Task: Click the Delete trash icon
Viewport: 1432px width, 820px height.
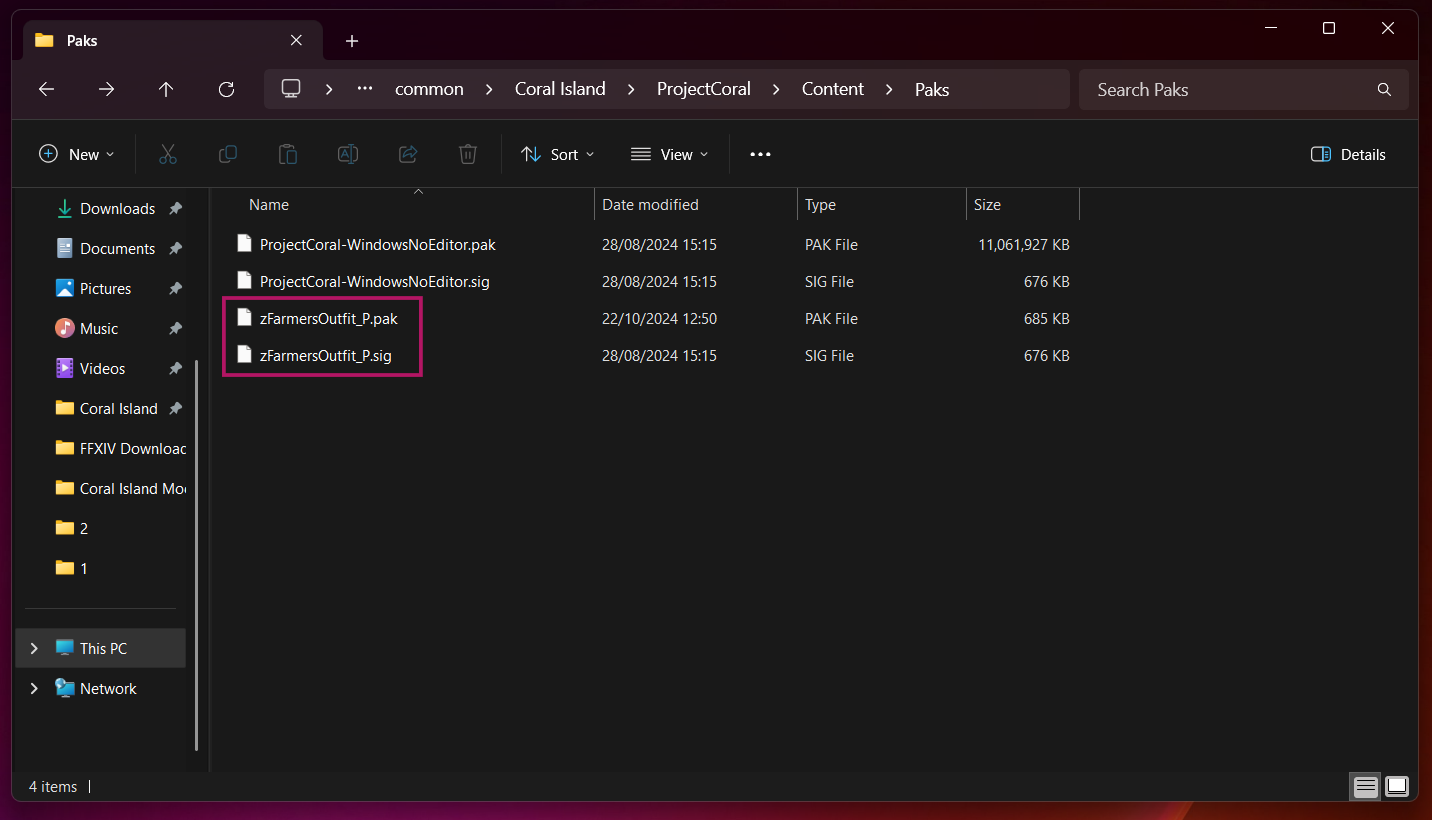Action: pyautogui.click(x=467, y=154)
